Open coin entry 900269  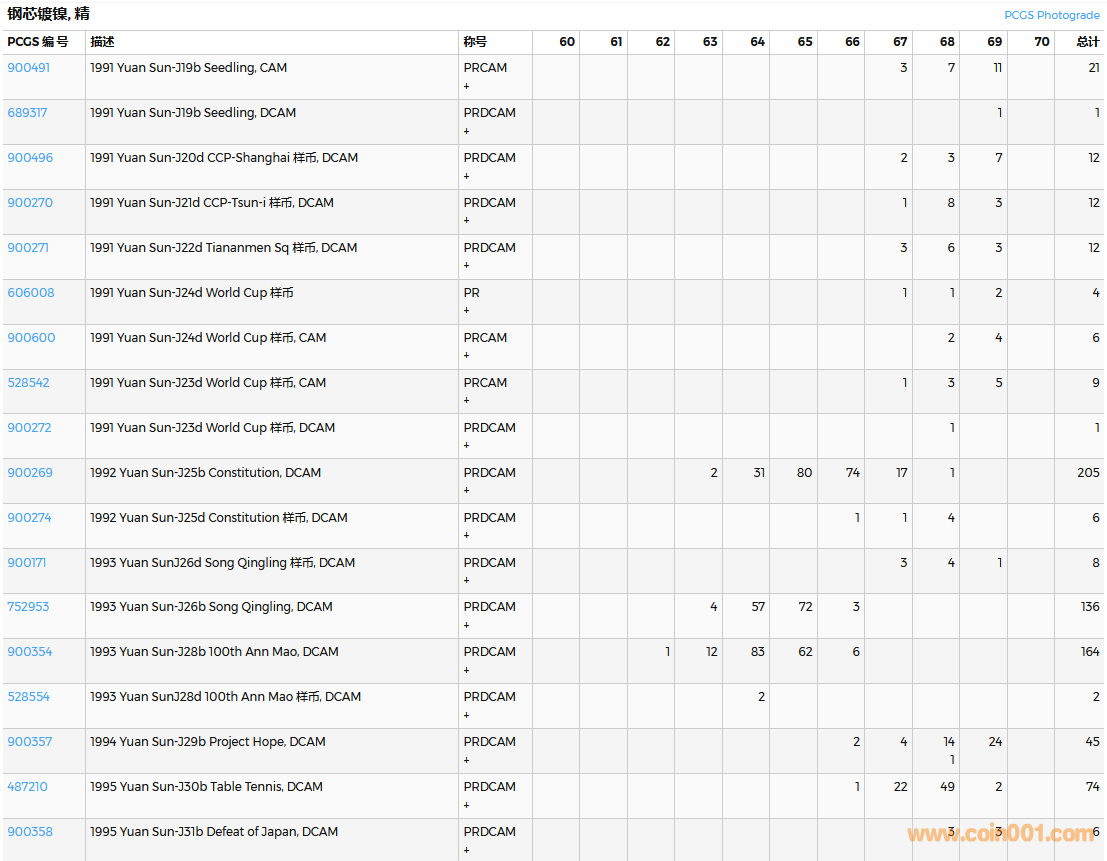(x=30, y=473)
